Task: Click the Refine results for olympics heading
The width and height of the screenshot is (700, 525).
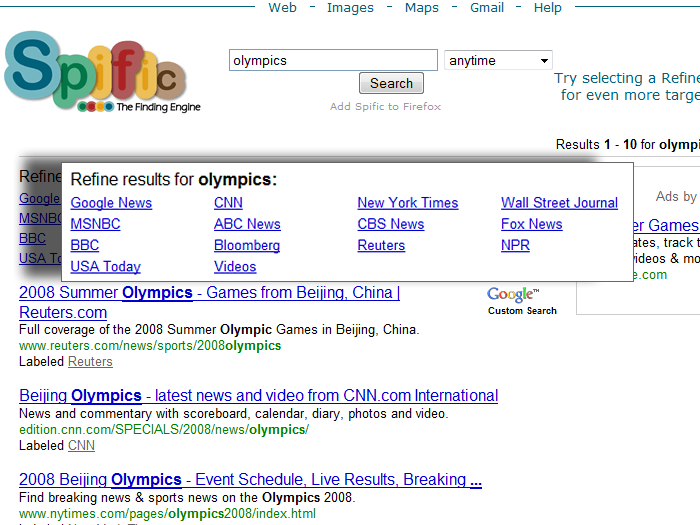Action: (174, 179)
